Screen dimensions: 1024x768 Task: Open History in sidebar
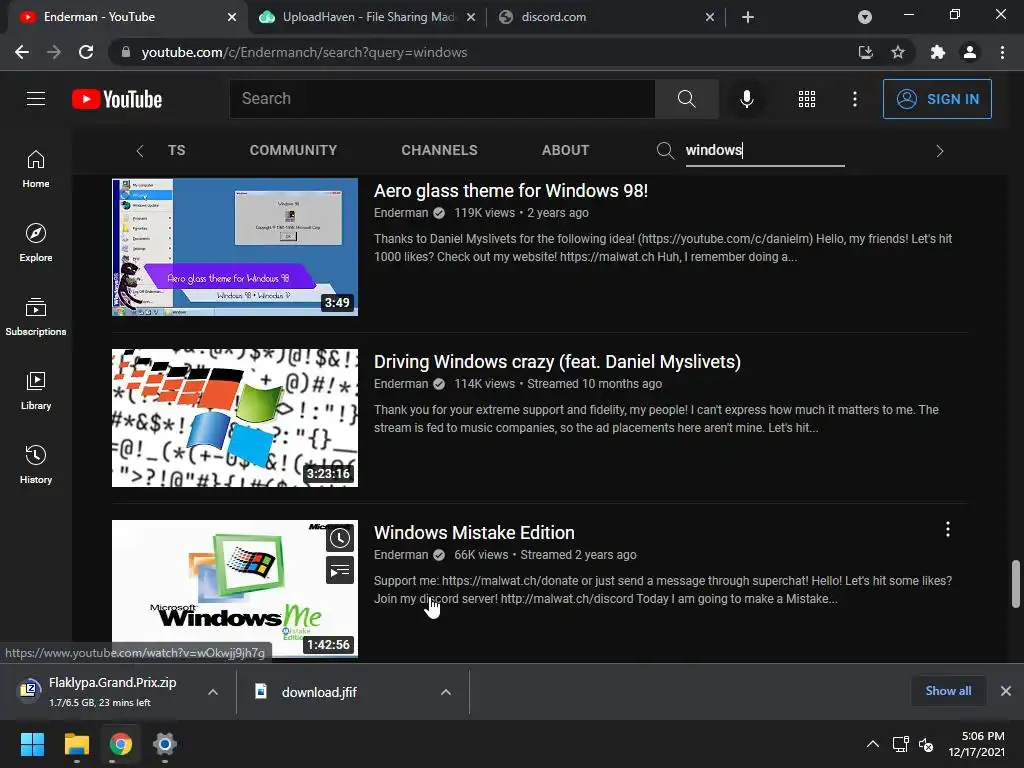[36, 464]
